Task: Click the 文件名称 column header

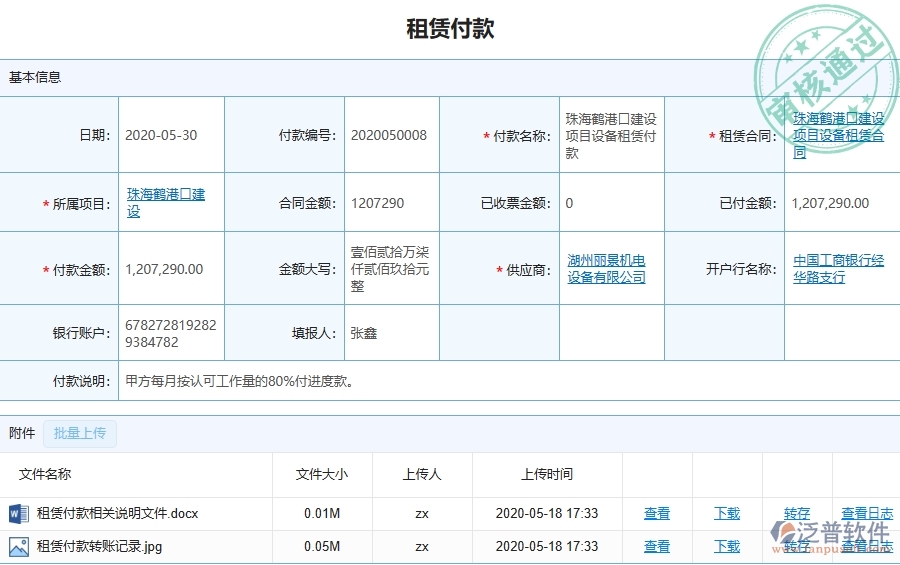Action: tap(45, 475)
